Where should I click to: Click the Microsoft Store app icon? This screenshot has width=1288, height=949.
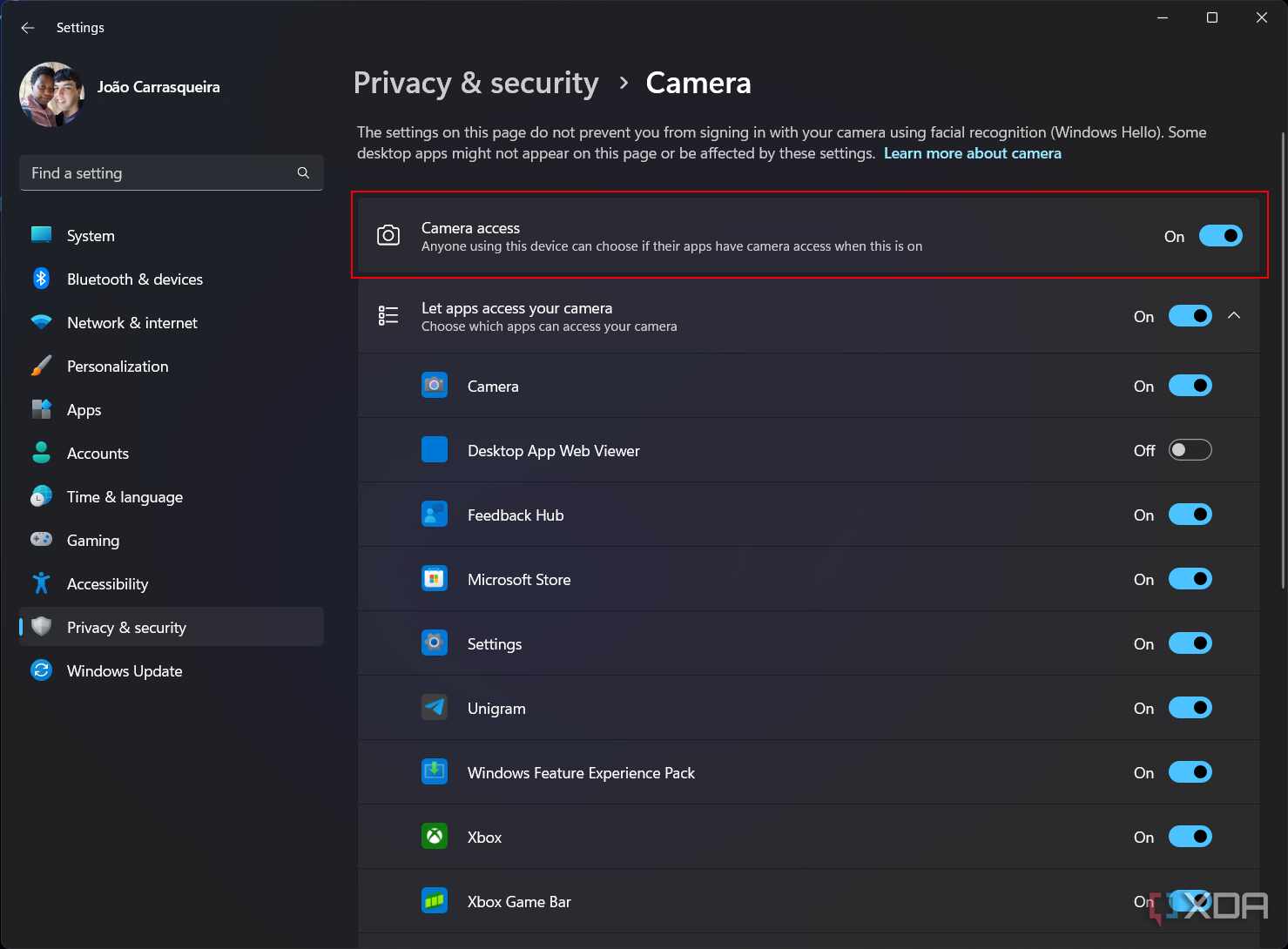tap(435, 578)
